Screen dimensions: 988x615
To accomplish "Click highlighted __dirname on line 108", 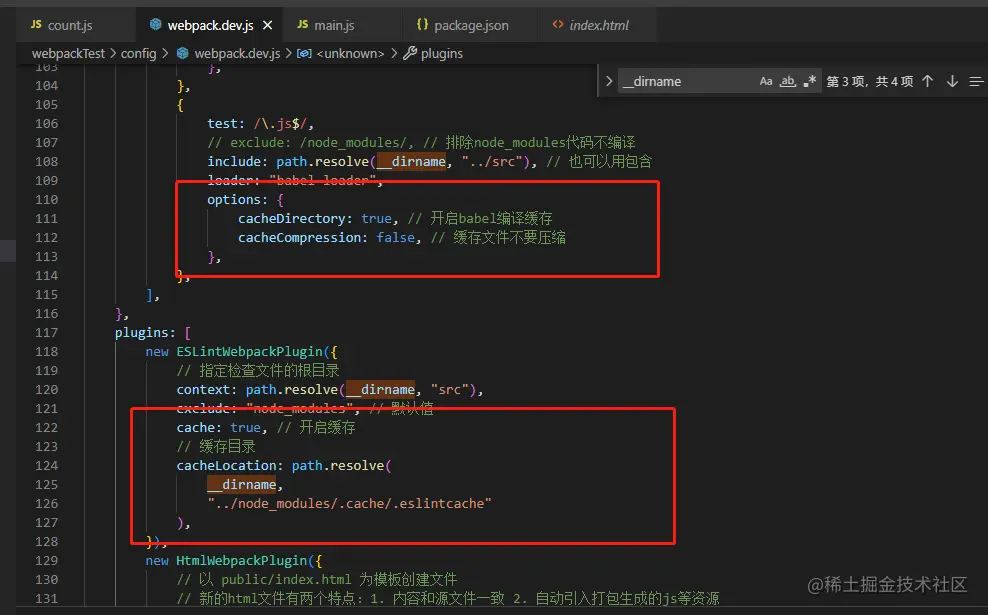I will (x=411, y=162).
